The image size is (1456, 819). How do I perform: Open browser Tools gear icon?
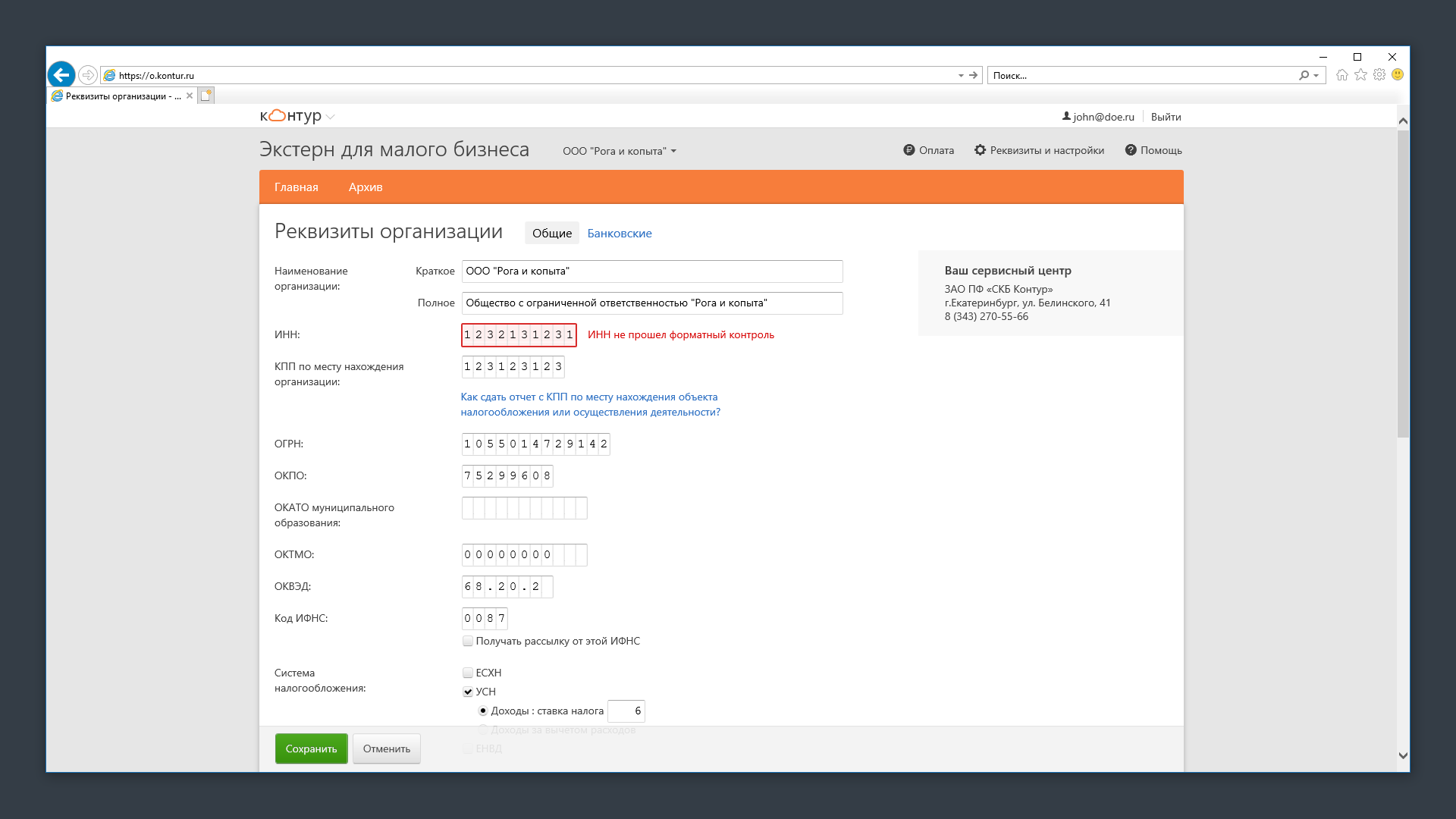(x=1379, y=75)
